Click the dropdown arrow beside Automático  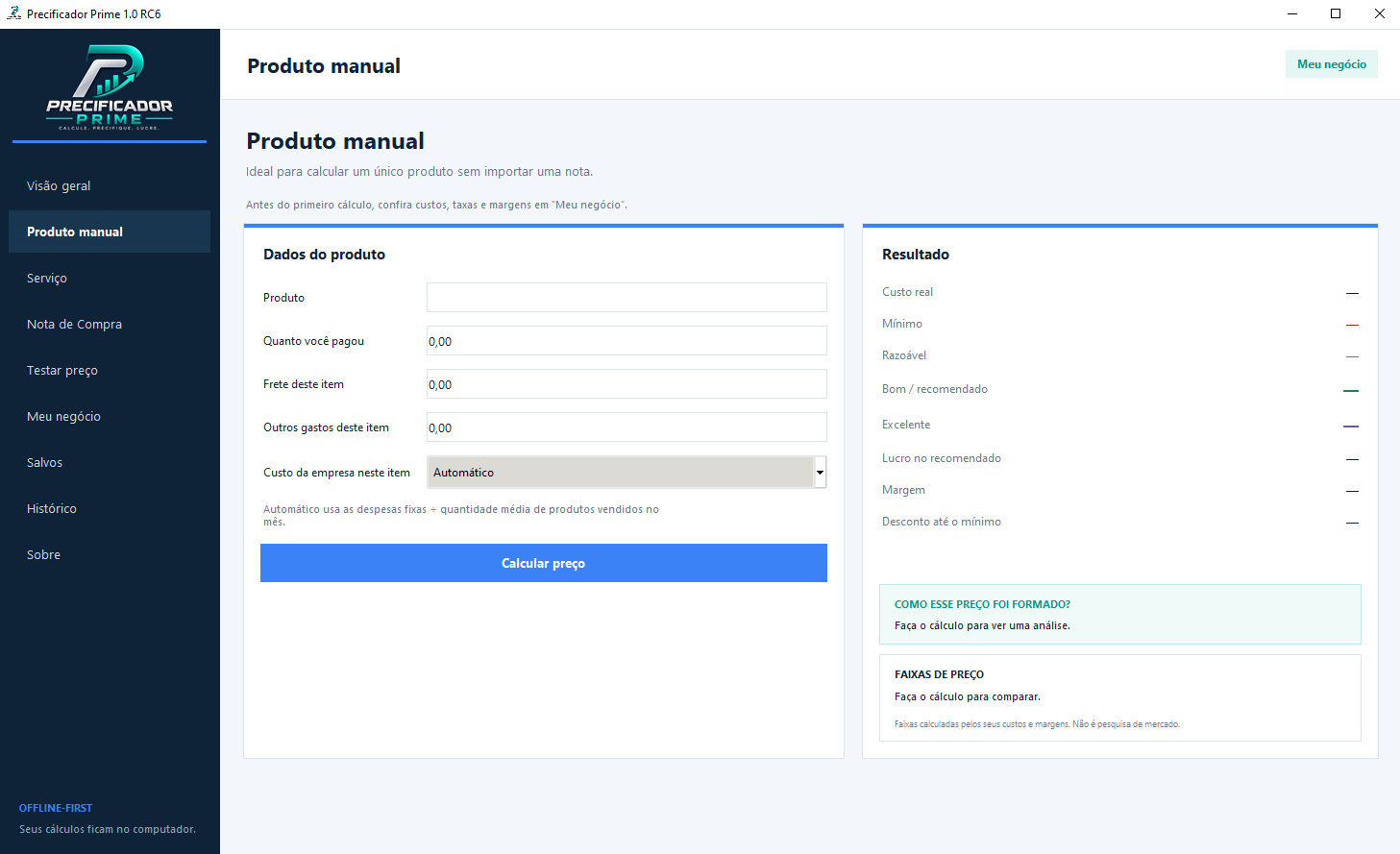point(820,472)
